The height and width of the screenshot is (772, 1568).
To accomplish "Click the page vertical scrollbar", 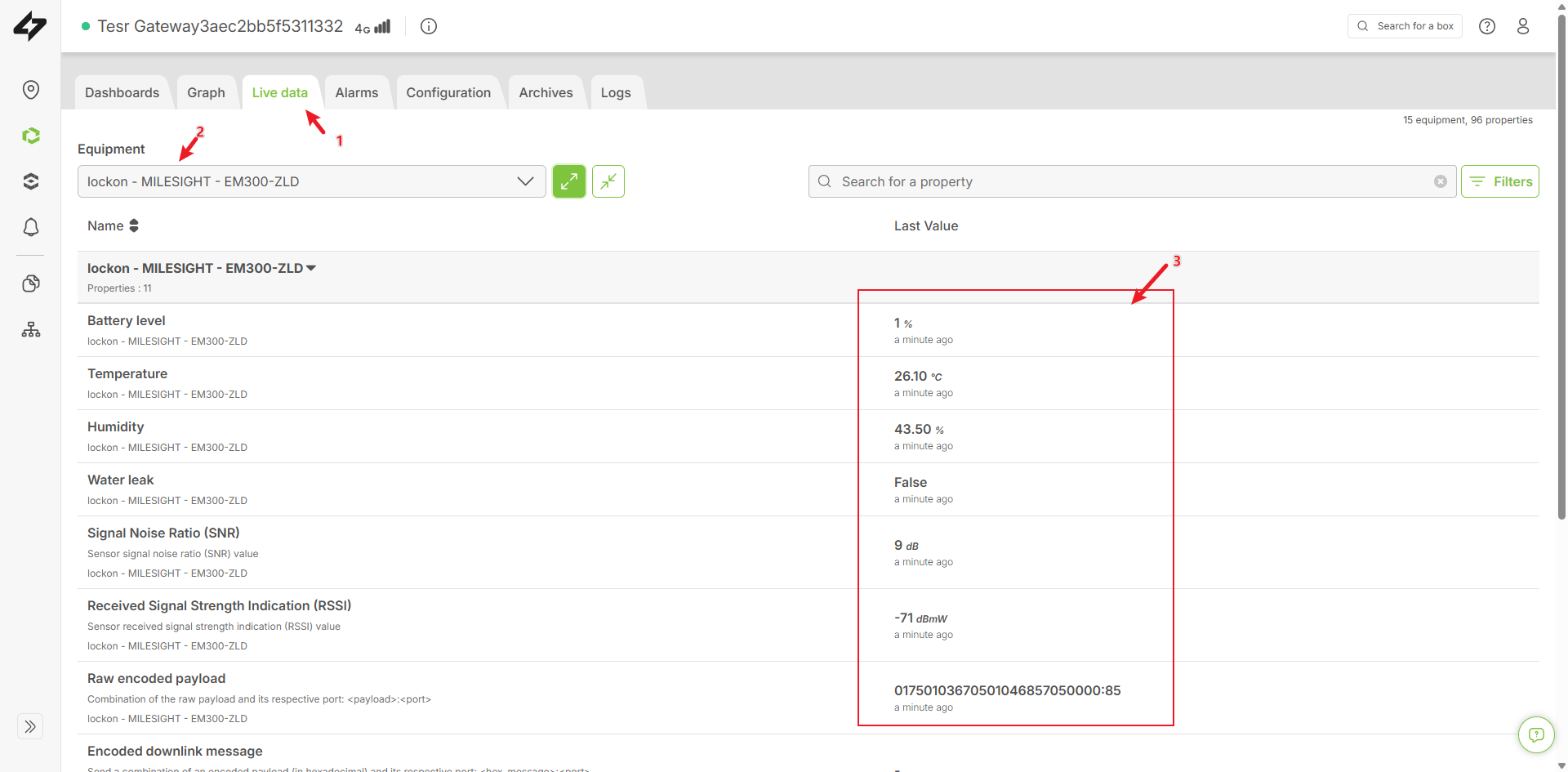I will 1561,266.
